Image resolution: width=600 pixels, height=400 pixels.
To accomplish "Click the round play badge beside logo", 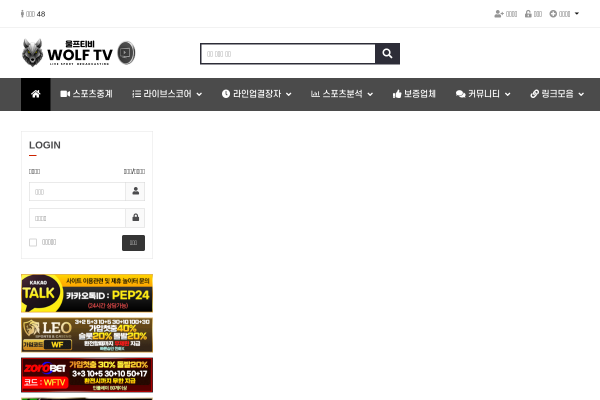I will pos(126,53).
